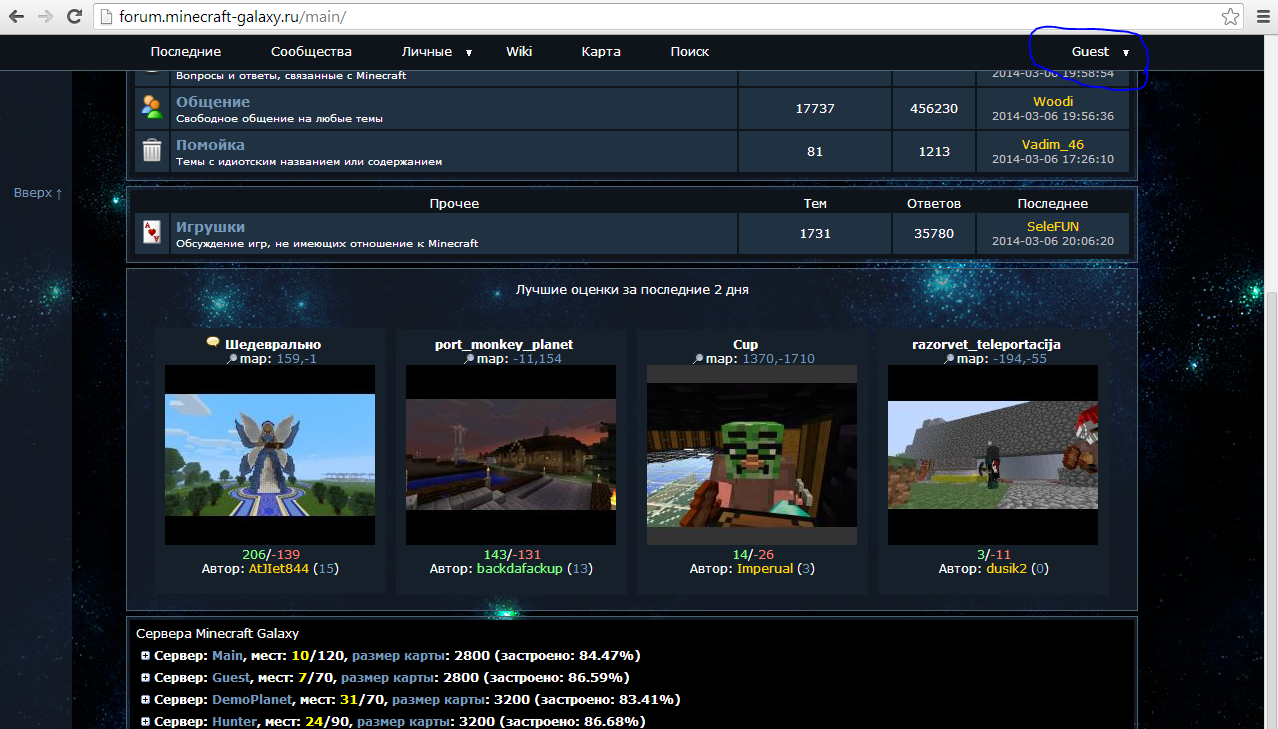1278x729 pixels.
Task: Open the Шедеврально screenshot thumbnail
Action: (270, 455)
